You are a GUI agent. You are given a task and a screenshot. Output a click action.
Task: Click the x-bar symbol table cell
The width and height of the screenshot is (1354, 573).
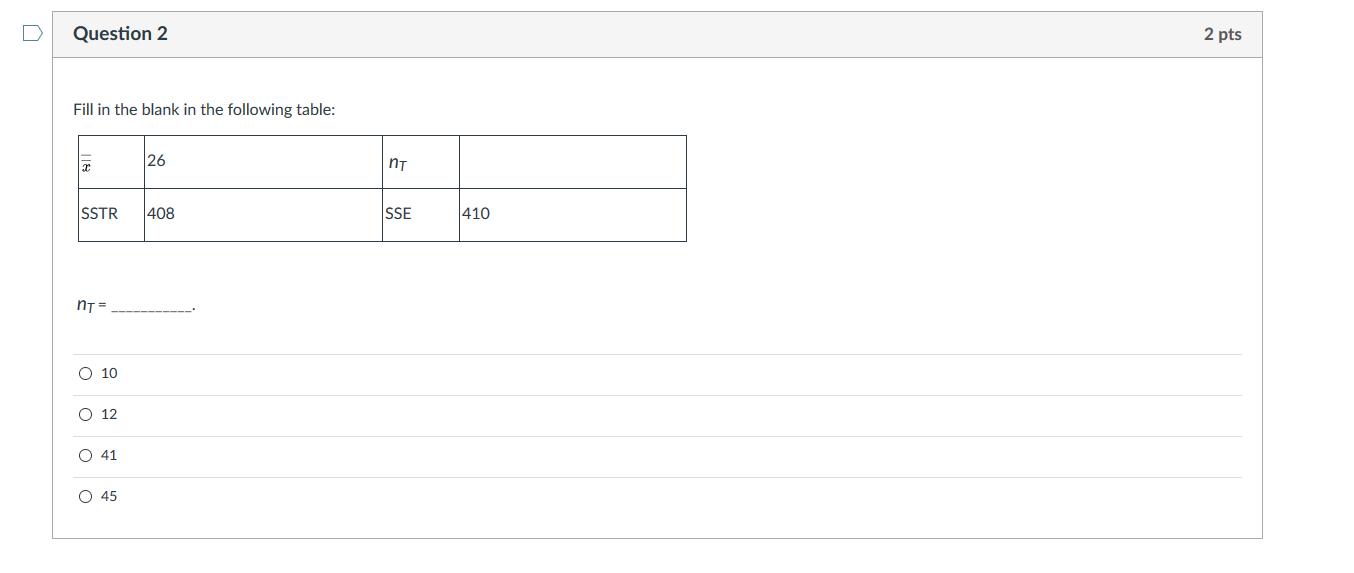coord(111,162)
